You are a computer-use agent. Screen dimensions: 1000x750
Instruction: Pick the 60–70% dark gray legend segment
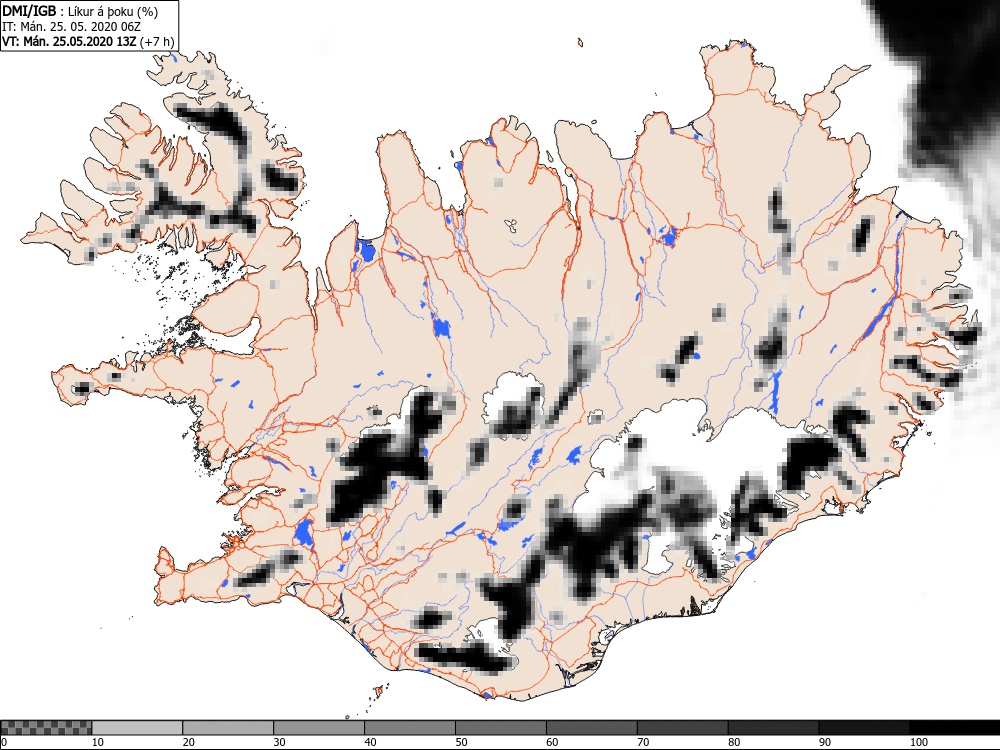pyautogui.click(x=592, y=728)
